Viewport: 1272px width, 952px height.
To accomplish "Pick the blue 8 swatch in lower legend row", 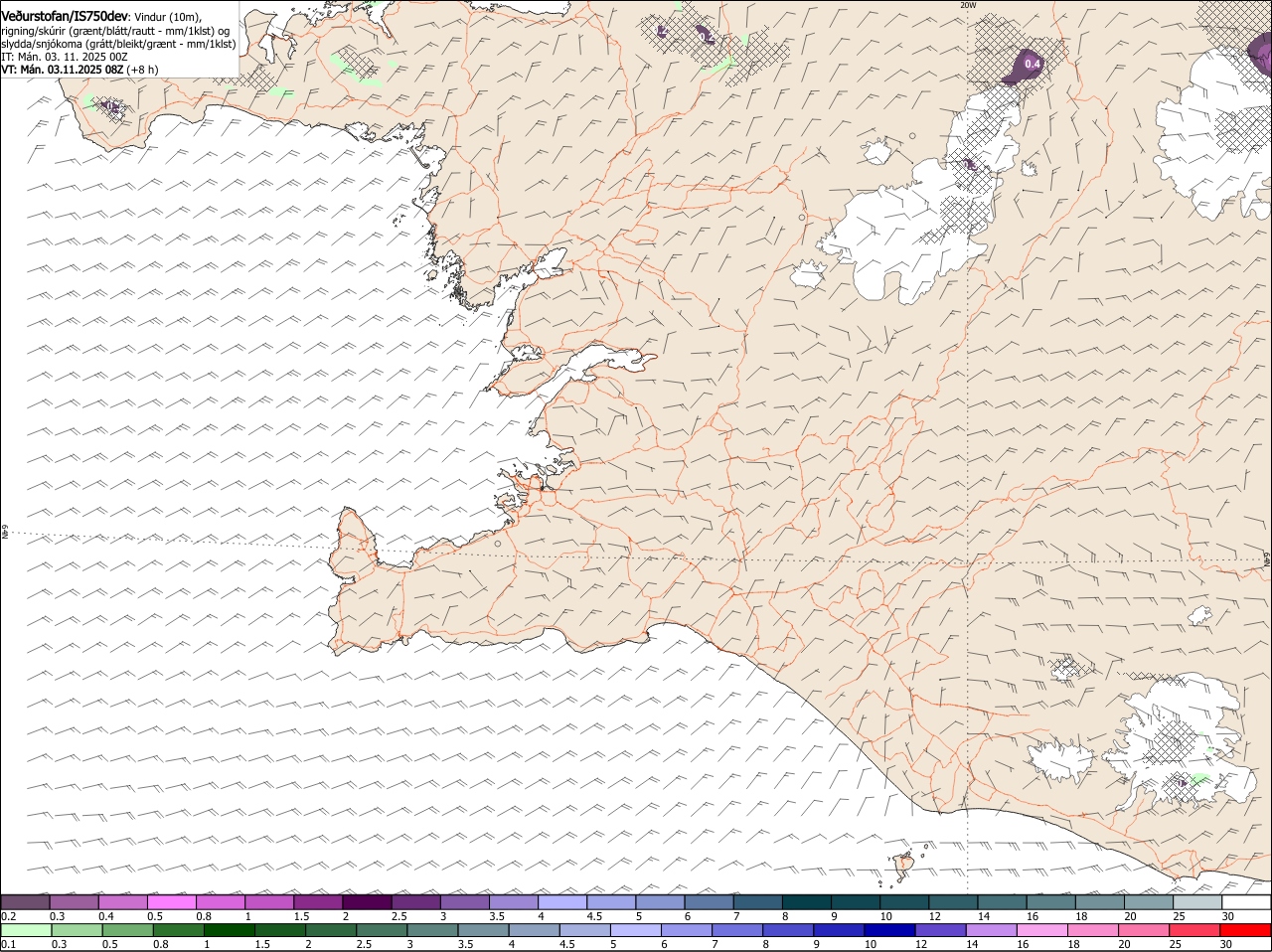I will click(789, 930).
